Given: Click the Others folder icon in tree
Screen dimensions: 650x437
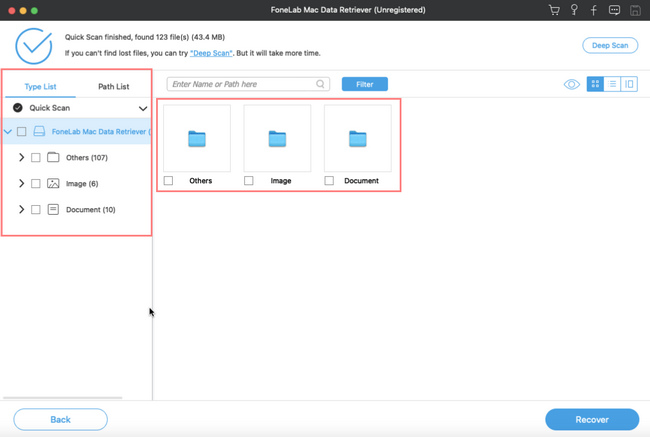Looking at the screenshot, I should [53, 158].
